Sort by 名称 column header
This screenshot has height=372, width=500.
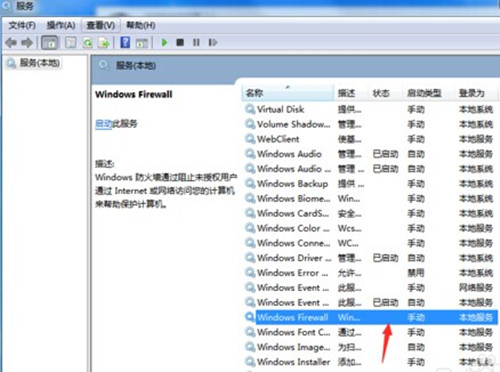287,93
